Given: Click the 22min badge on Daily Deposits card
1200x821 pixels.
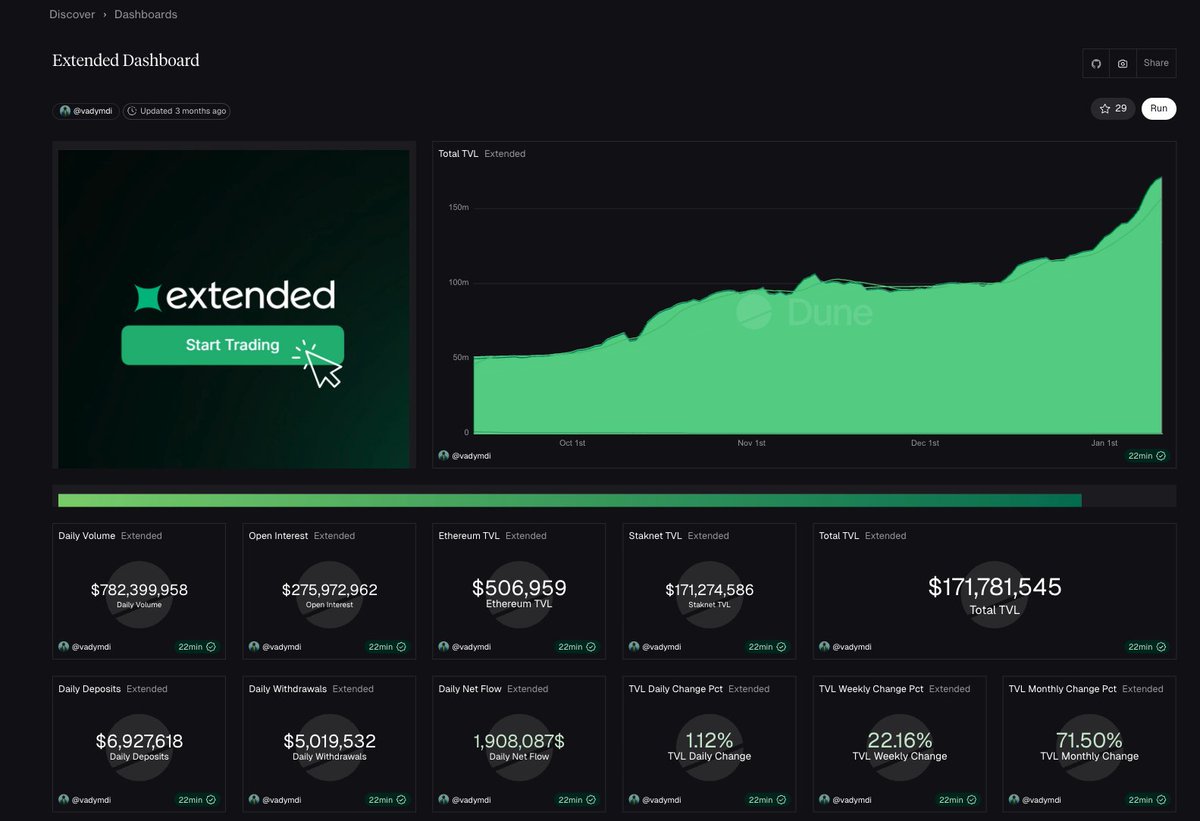Looking at the screenshot, I should 197,800.
